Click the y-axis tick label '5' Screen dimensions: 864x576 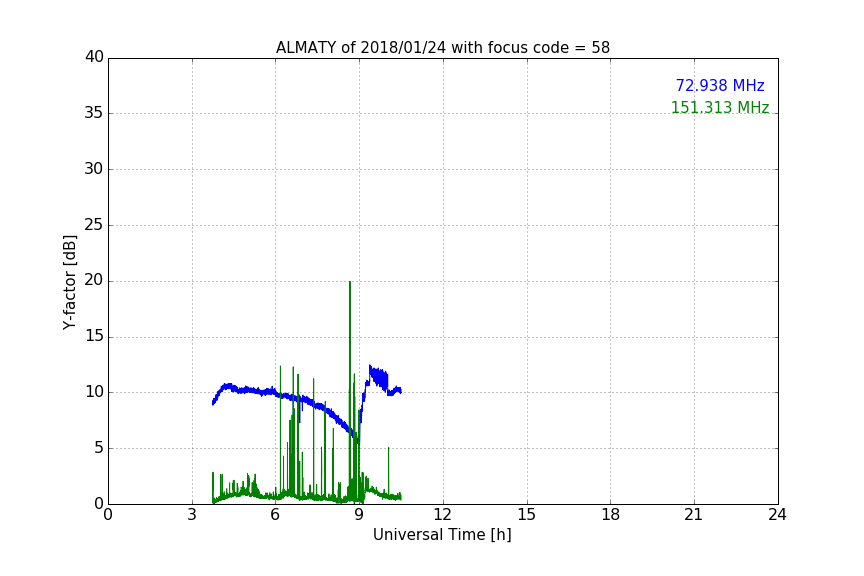pyautogui.click(x=99, y=448)
